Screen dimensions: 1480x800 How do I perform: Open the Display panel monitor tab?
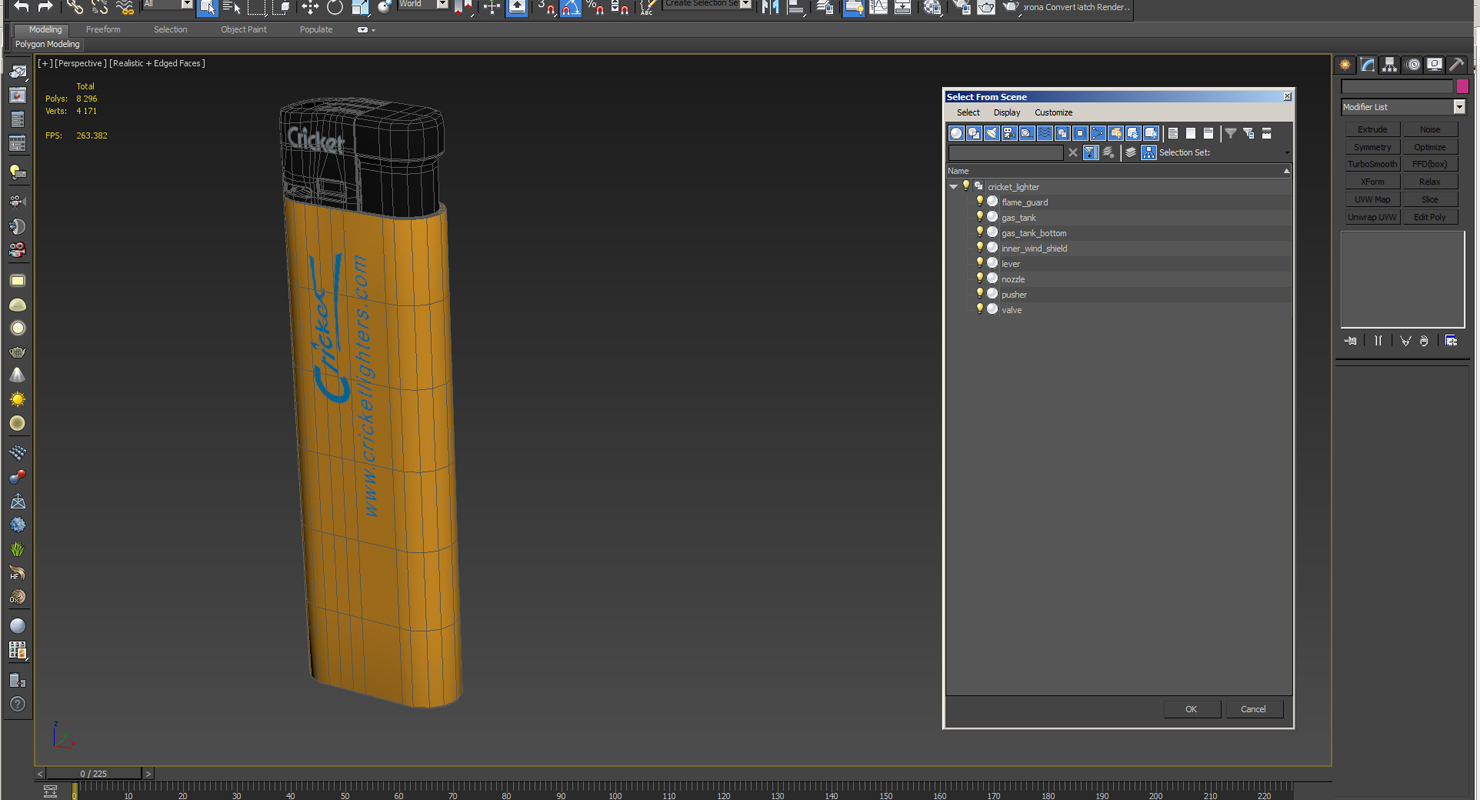pyautogui.click(x=1434, y=64)
